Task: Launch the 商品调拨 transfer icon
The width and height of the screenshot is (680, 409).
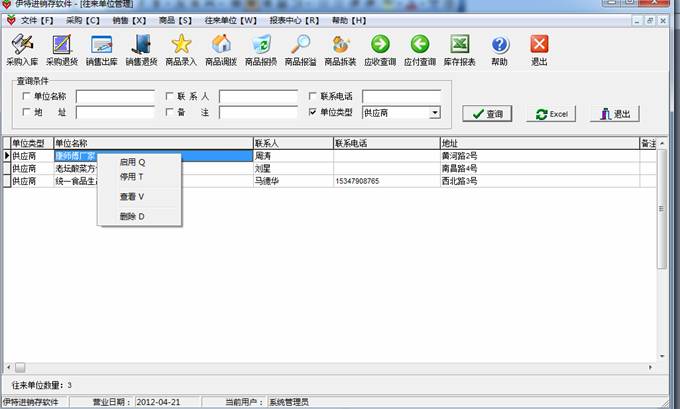Action: point(220,49)
